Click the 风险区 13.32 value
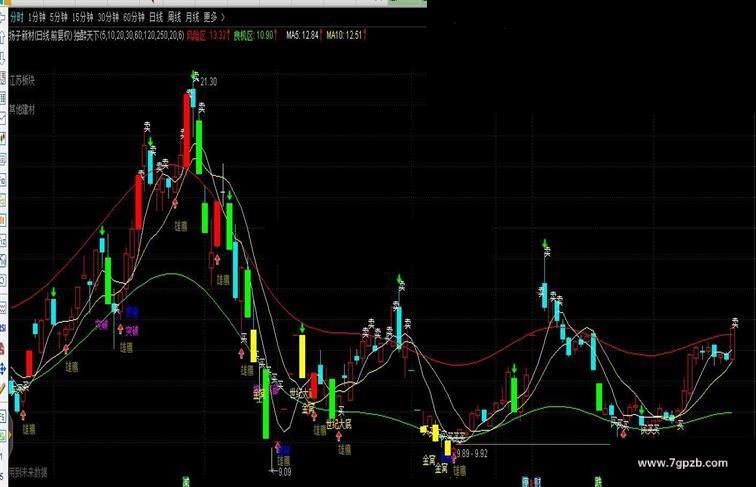 pos(208,35)
